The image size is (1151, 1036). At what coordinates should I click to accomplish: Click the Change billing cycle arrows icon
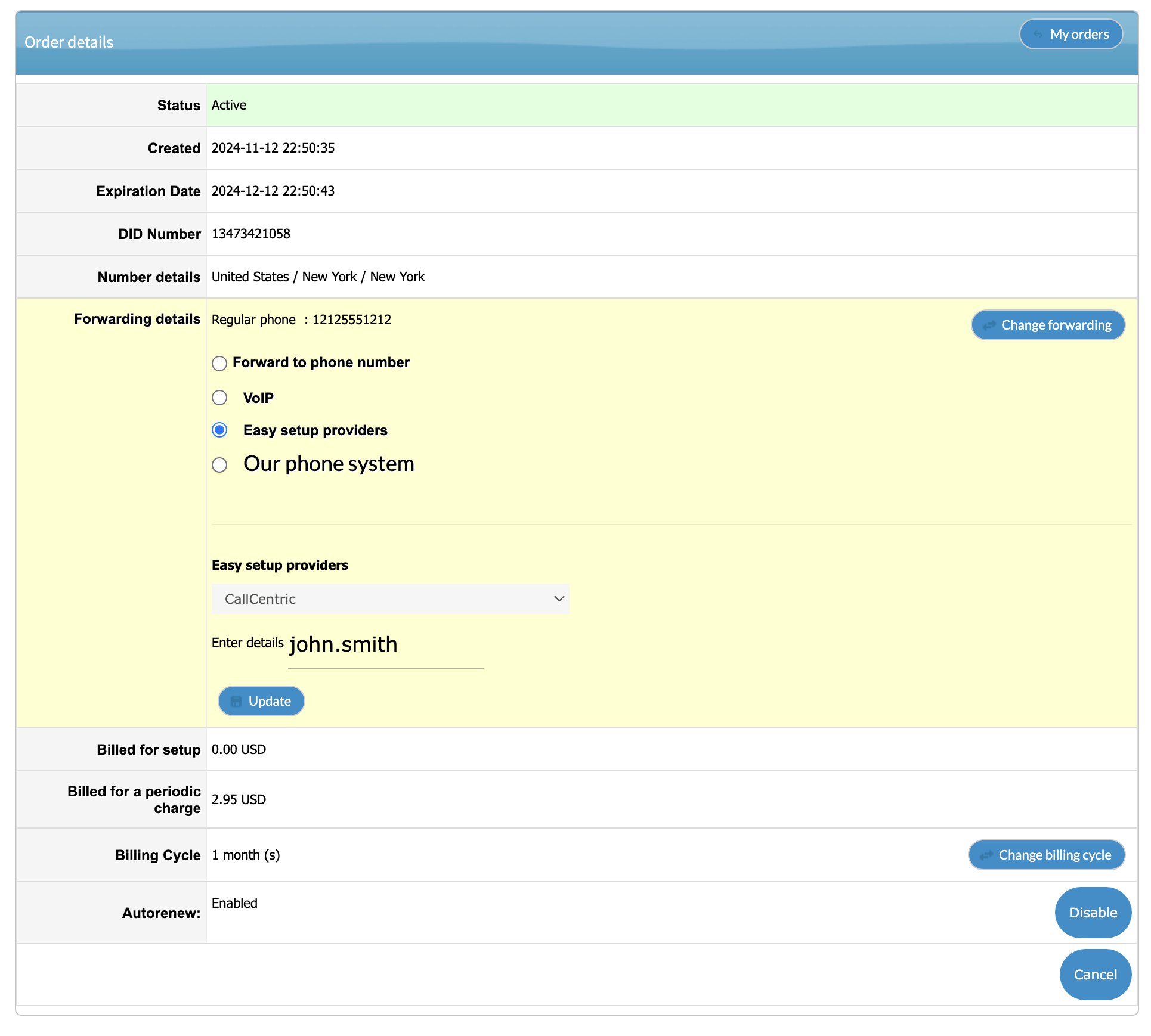coord(986,855)
